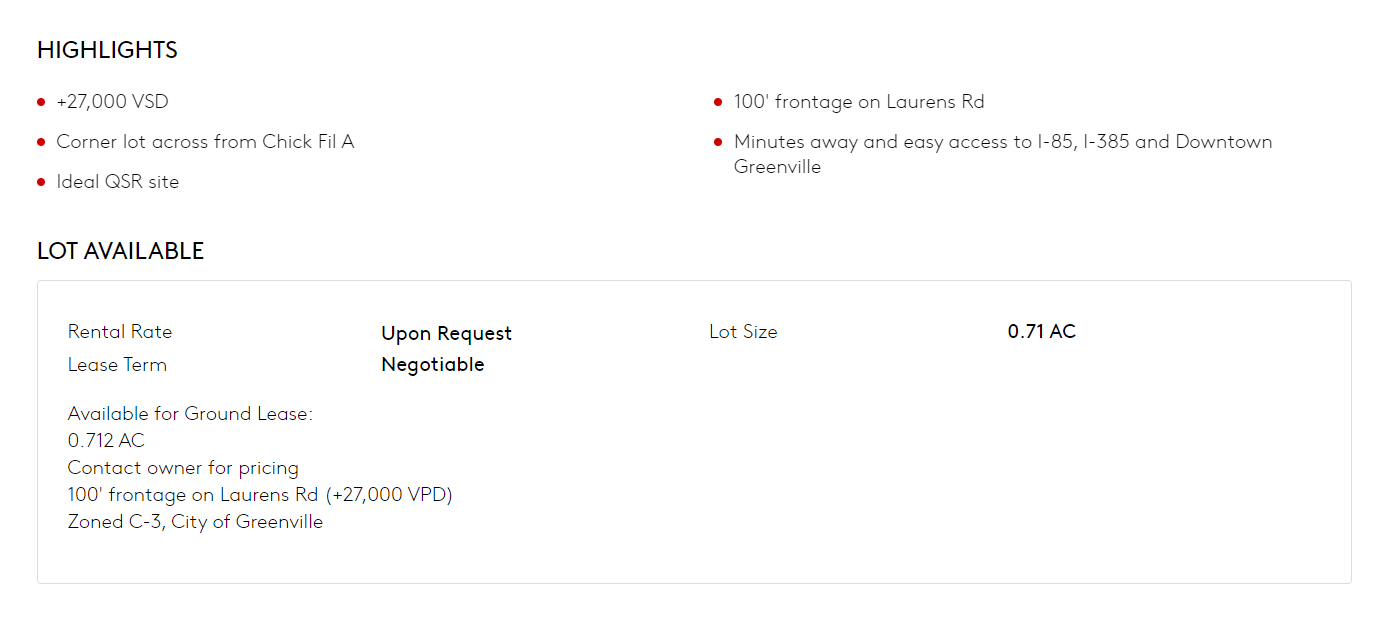Click the 'Negotiable' lease term value
The width and height of the screenshot is (1376, 622).
pyautogui.click(x=432, y=365)
